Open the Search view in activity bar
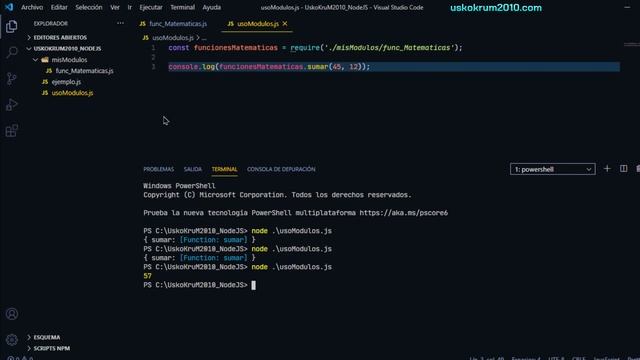 pyautogui.click(x=11, y=52)
